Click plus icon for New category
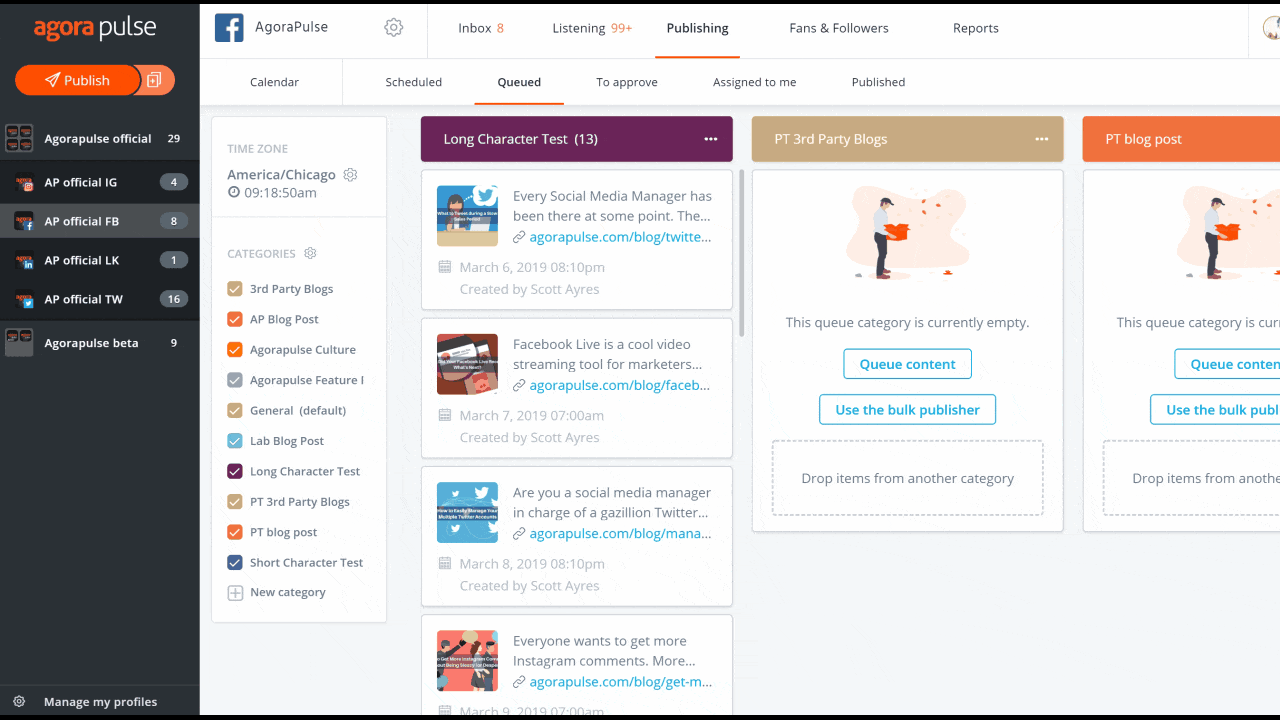Screen dimensions: 1280x720 point(235,593)
